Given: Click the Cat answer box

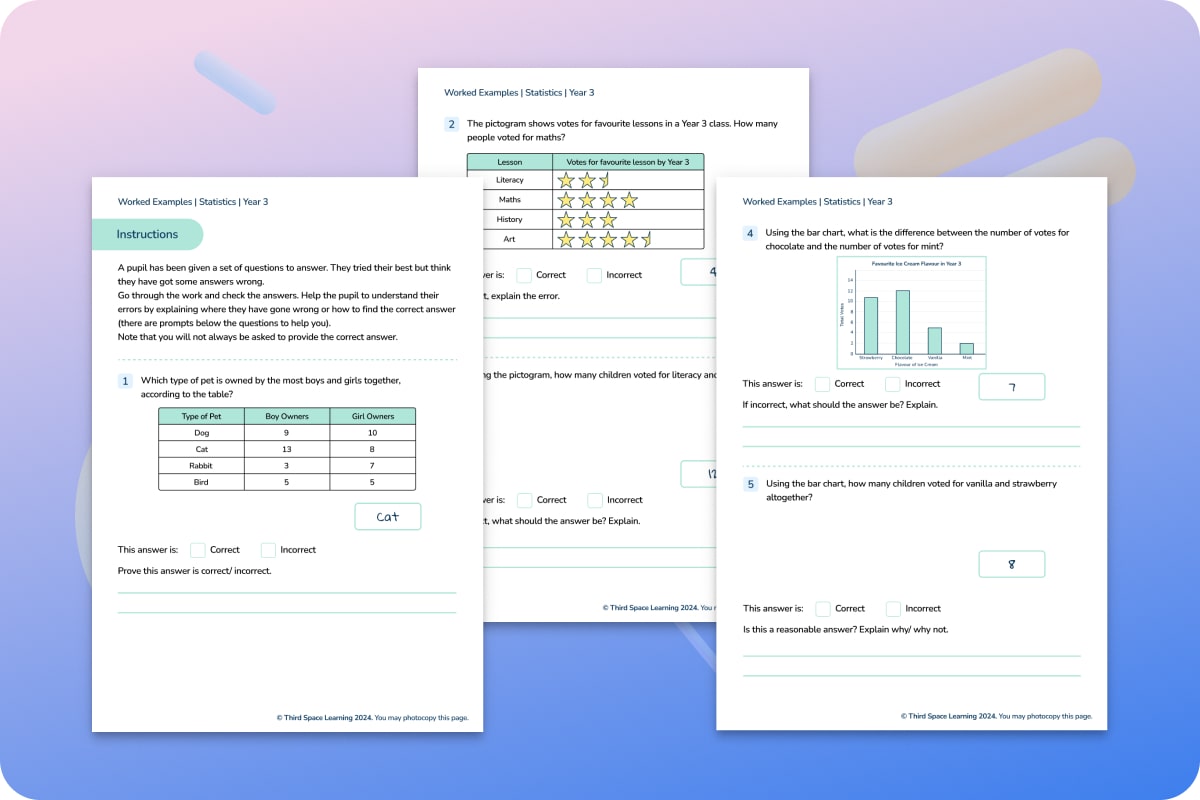Looking at the screenshot, I should 388,517.
